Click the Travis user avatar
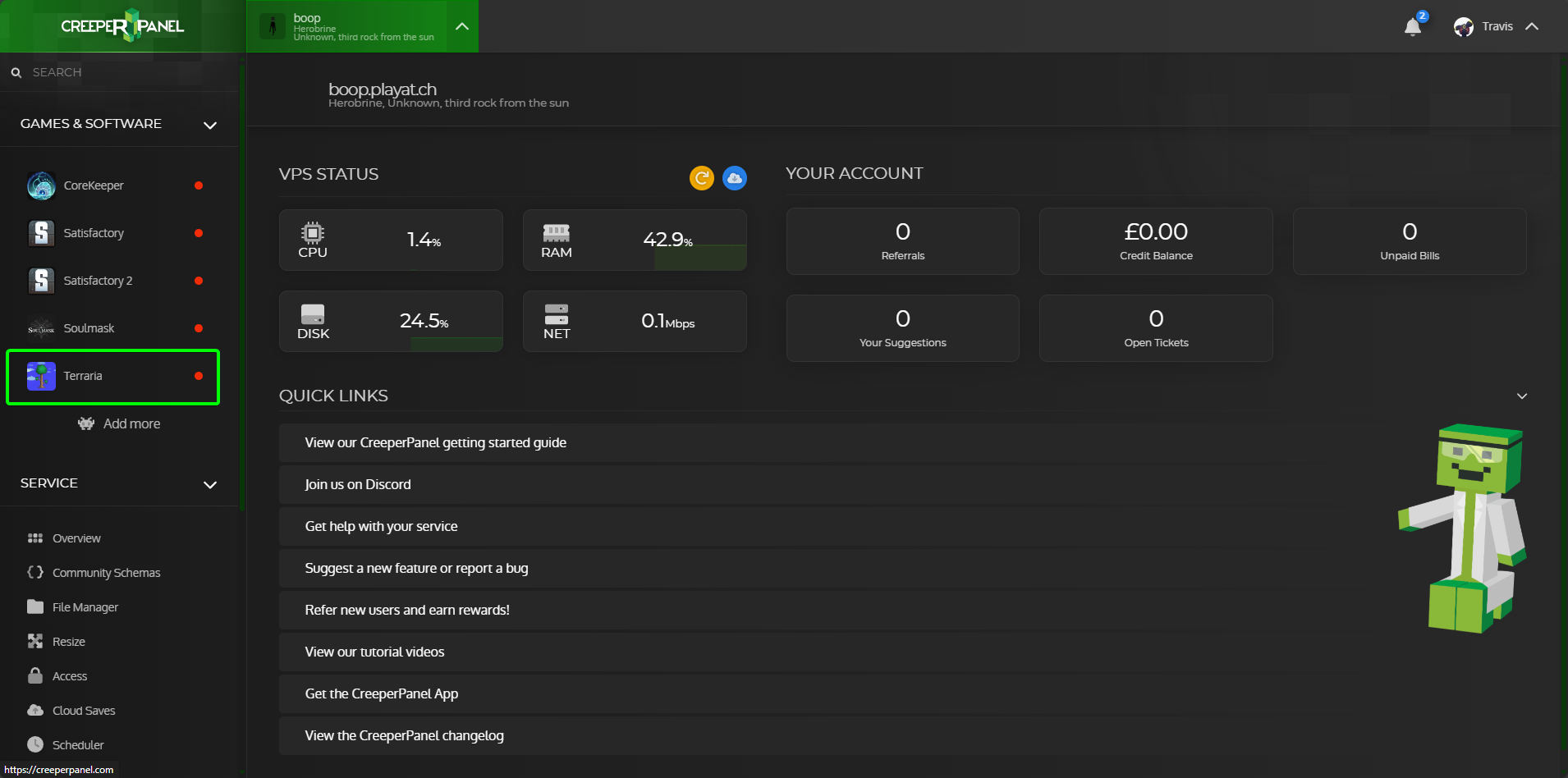 point(1464,27)
